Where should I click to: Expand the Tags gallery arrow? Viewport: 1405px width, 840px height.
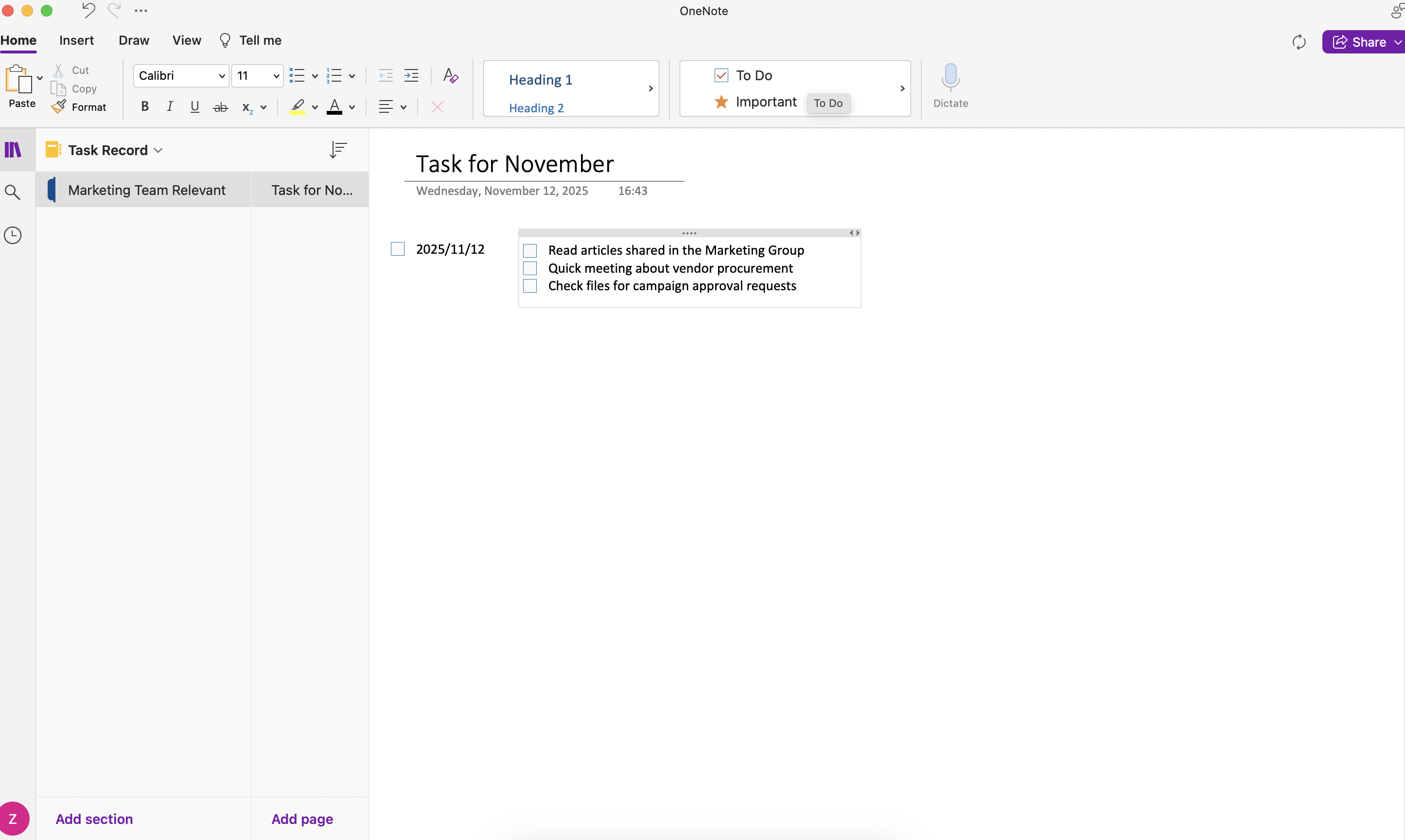tap(902, 88)
